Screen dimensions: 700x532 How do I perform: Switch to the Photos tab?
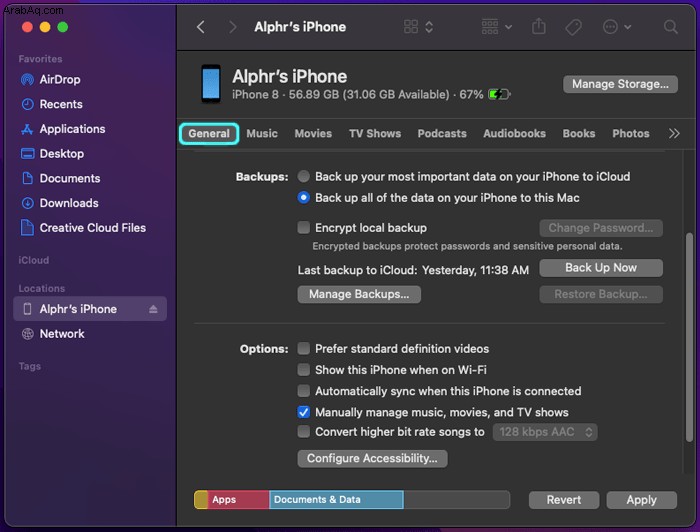[630, 133]
